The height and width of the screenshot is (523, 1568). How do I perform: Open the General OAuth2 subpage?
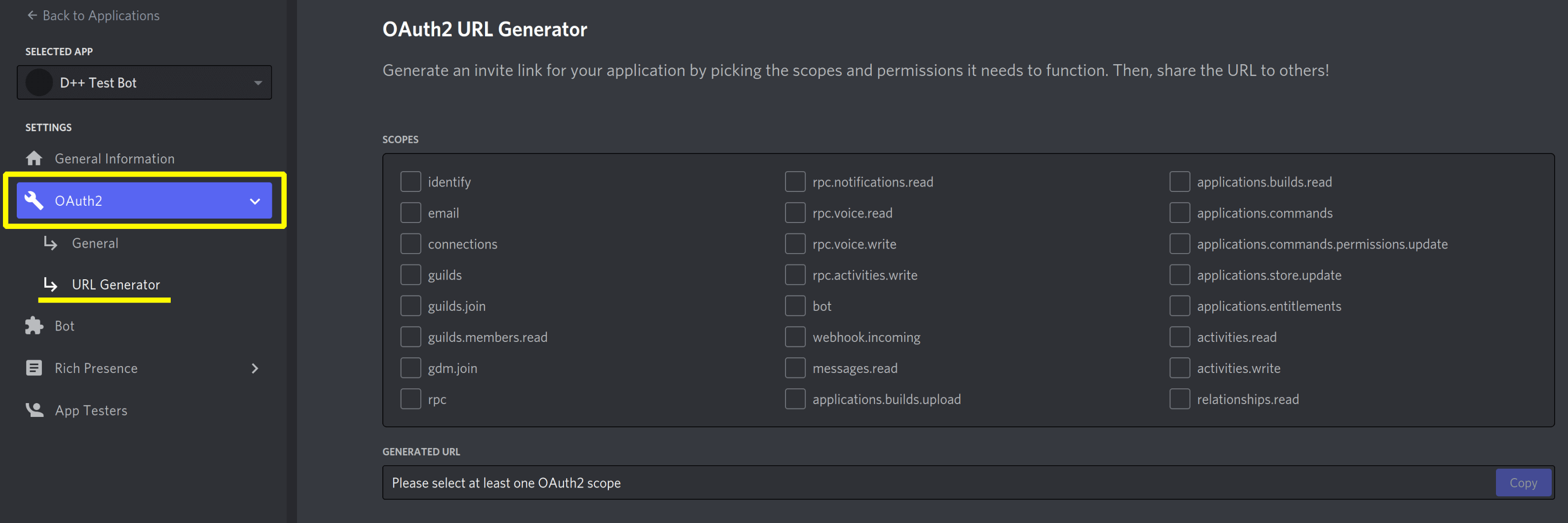tap(95, 243)
